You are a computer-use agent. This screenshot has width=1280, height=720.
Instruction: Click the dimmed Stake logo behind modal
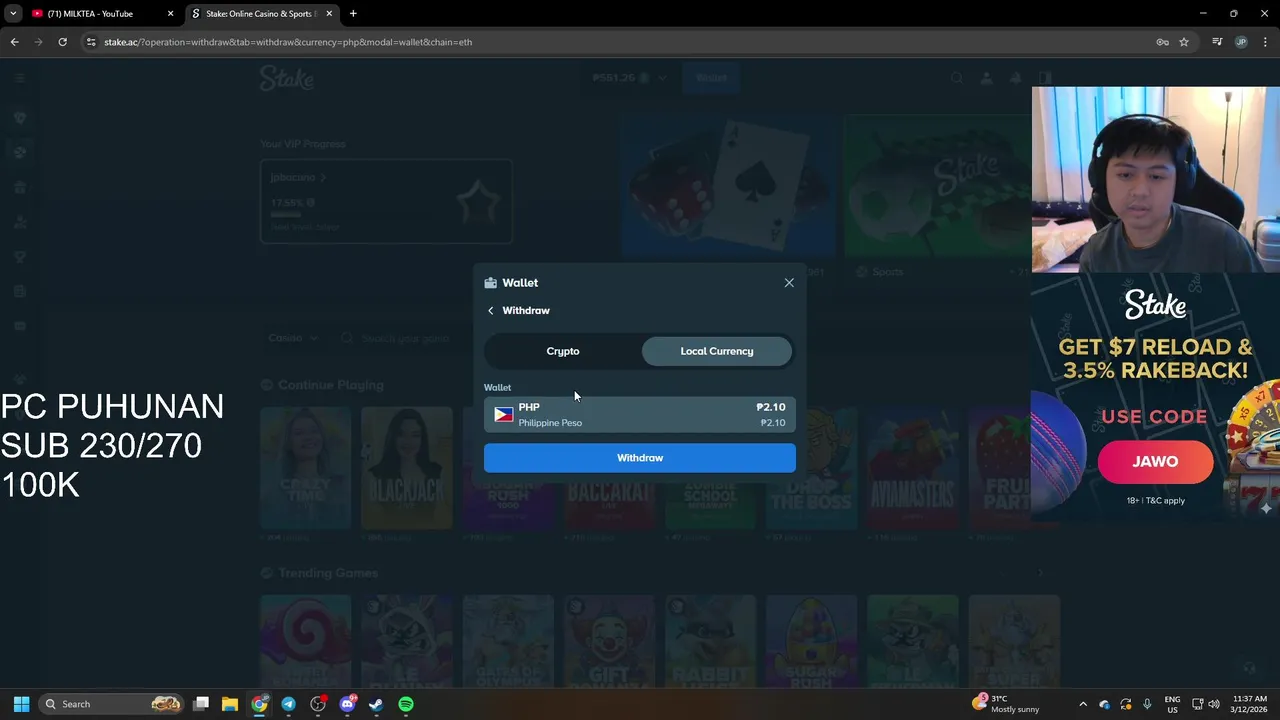click(x=287, y=78)
